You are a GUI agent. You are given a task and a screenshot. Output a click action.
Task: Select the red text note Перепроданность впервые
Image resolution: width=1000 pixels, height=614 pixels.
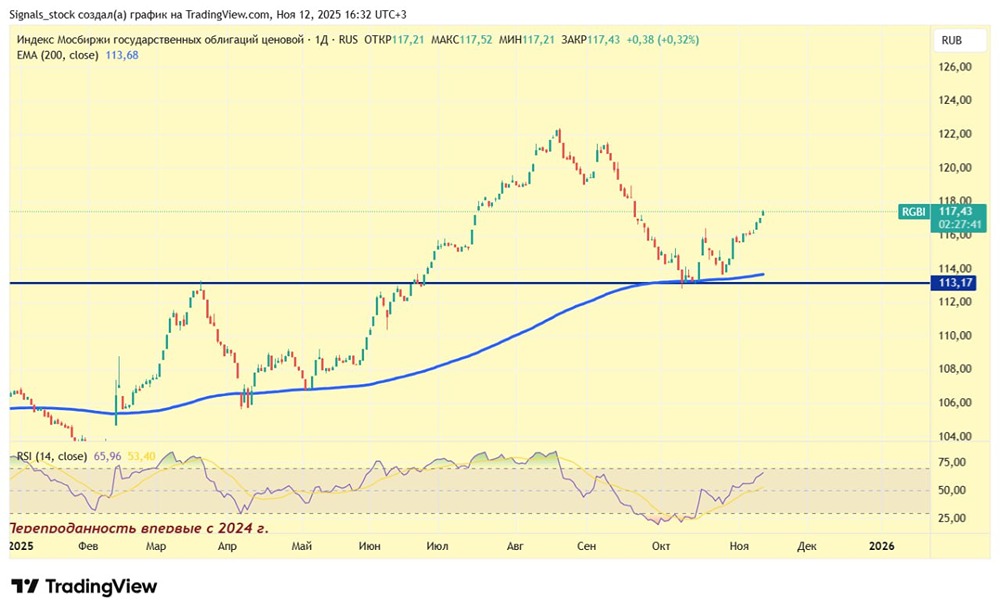click(x=138, y=526)
